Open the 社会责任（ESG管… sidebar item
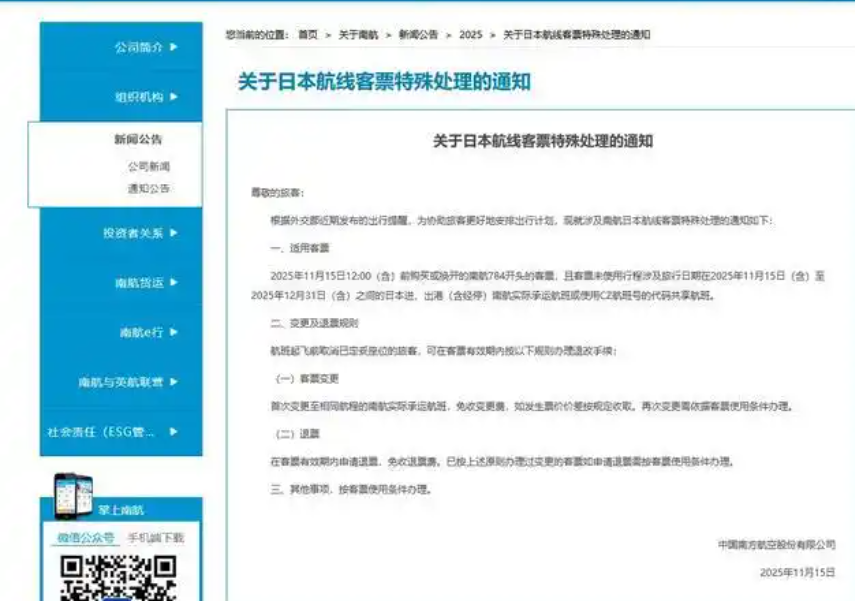Image resolution: width=855 pixels, height=601 pixels. (x=110, y=432)
